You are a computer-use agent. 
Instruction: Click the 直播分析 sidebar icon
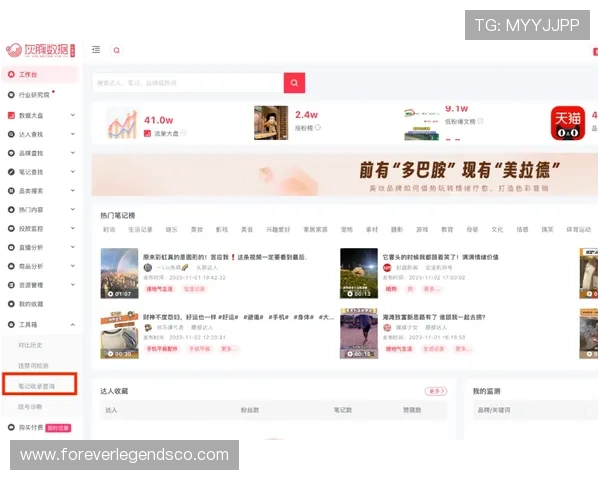[11, 247]
